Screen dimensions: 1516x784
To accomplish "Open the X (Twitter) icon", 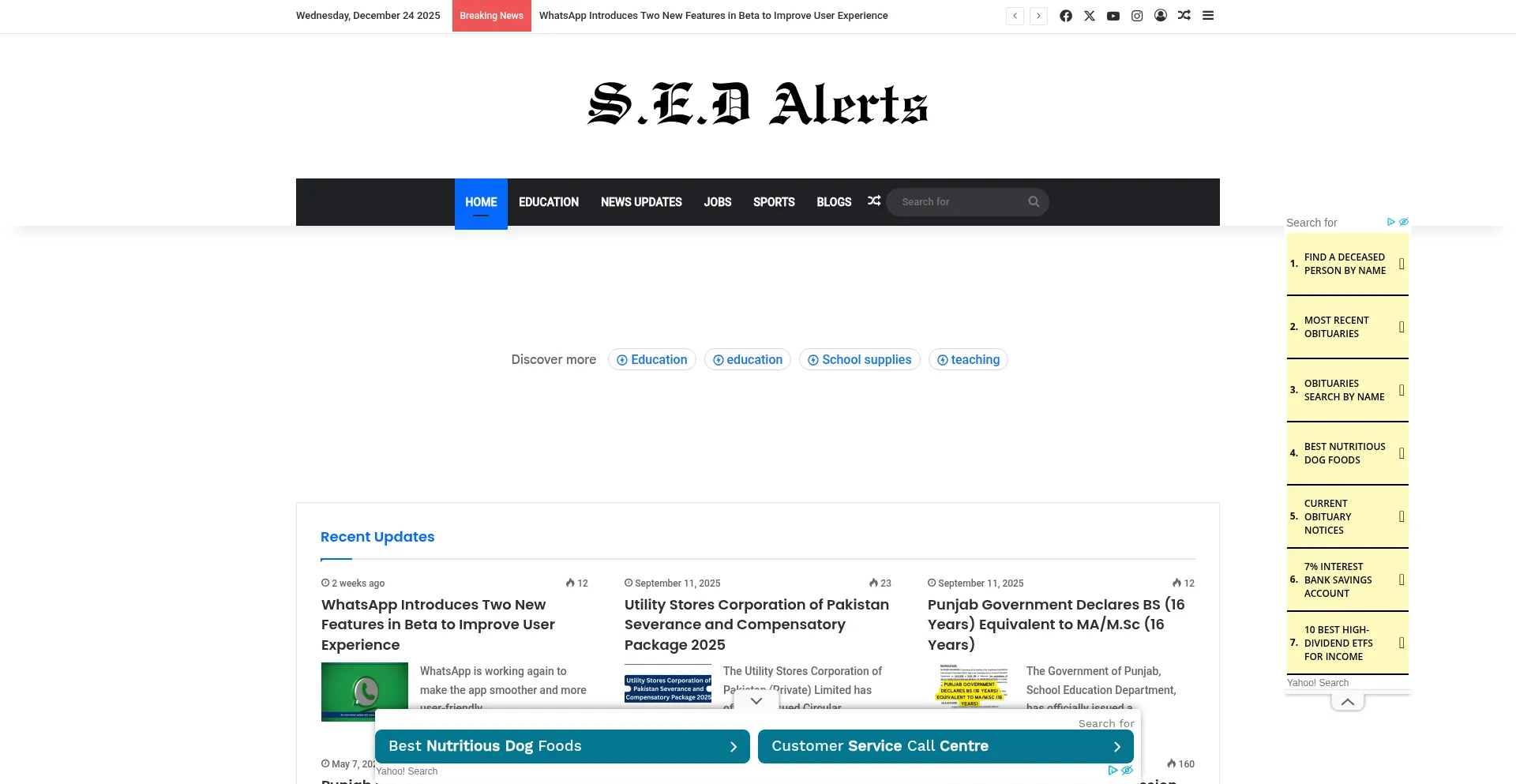I will [x=1090, y=16].
